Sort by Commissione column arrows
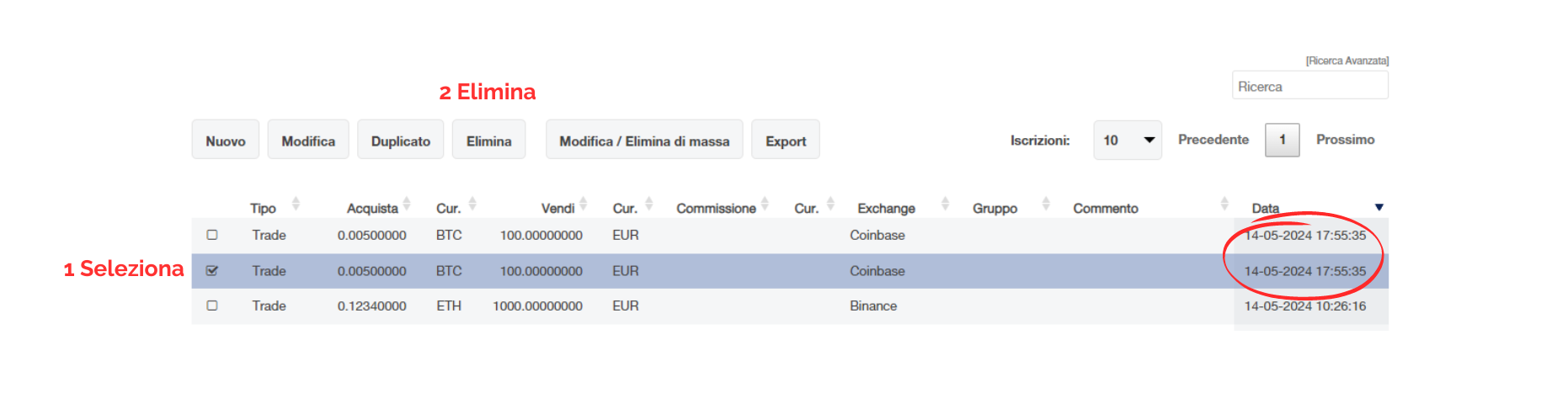Image resolution: width=1568 pixels, height=404 pixels. point(765,204)
